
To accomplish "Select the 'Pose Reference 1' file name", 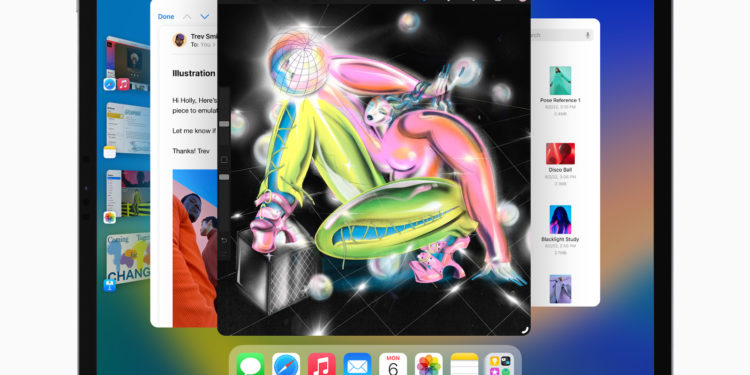I will [x=560, y=100].
